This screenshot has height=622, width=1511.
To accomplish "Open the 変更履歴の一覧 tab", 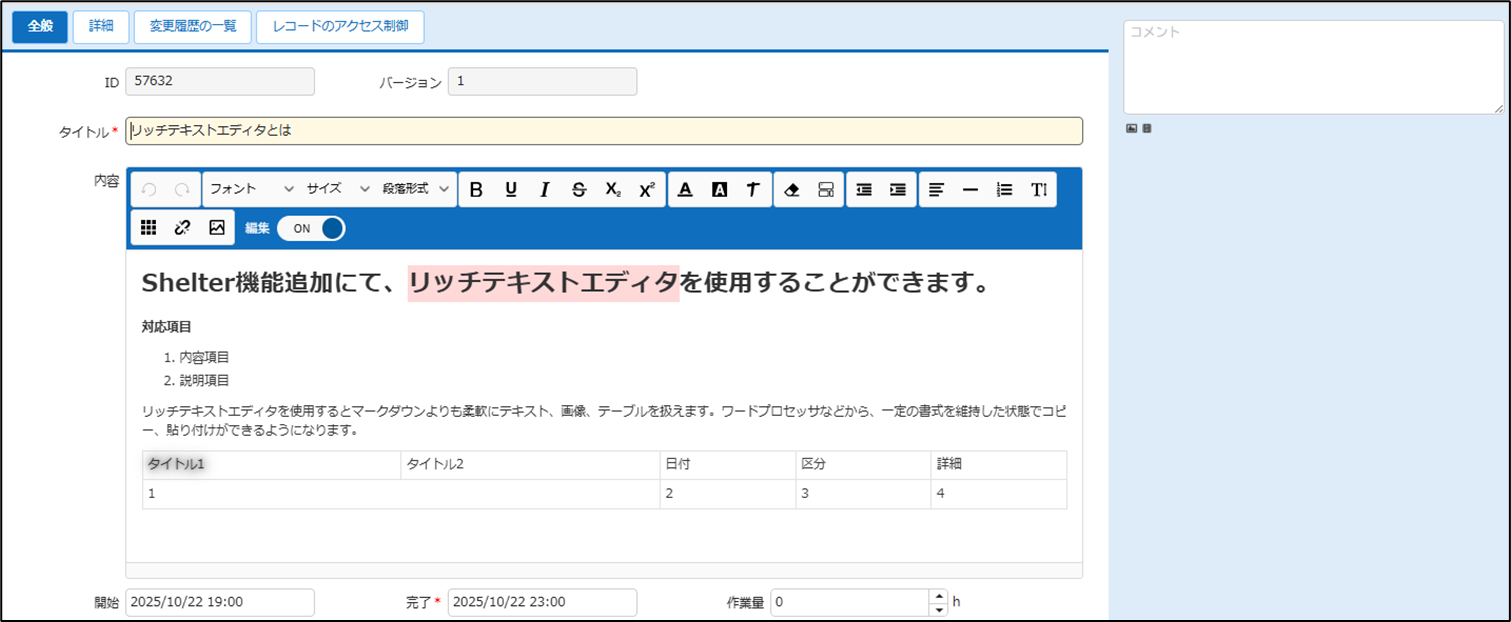I will (x=193, y=27).
